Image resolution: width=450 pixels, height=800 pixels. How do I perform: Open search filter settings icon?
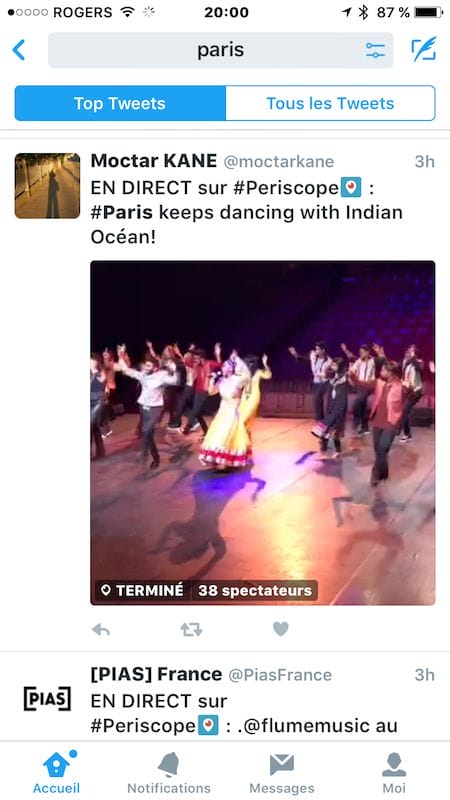tap(375, 50)
